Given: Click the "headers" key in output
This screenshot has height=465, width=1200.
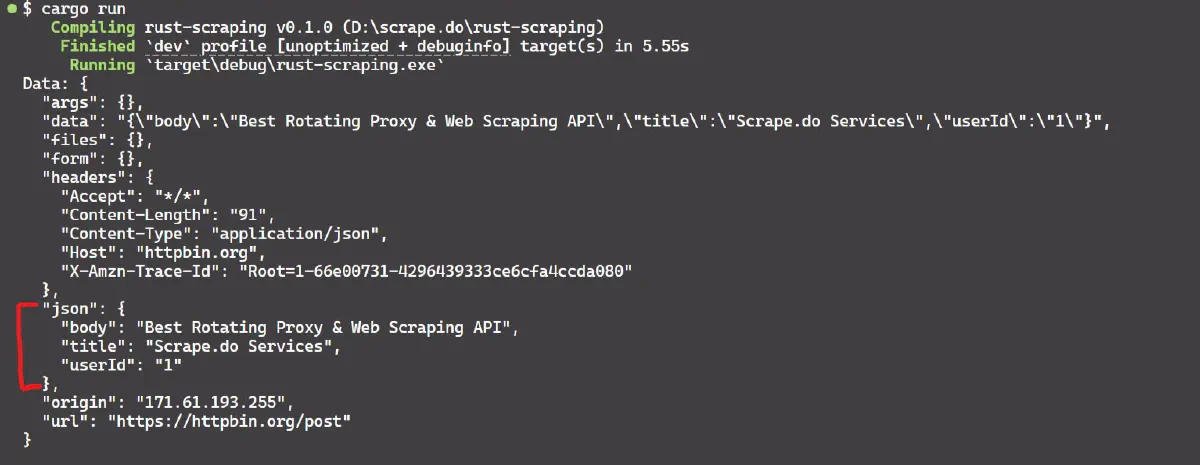Looking at the screenshot, I should pos(84,177).
